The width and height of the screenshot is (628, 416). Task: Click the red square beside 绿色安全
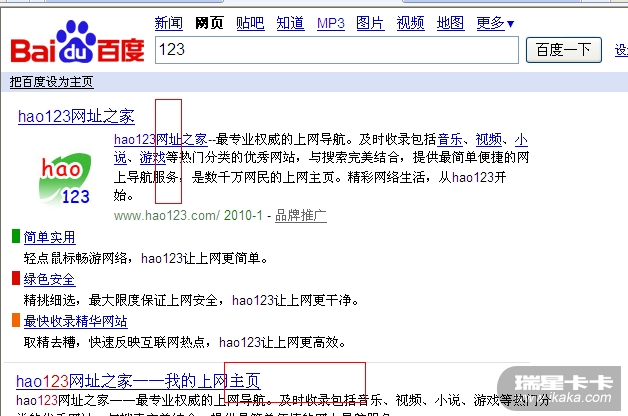tap(16, 278)
